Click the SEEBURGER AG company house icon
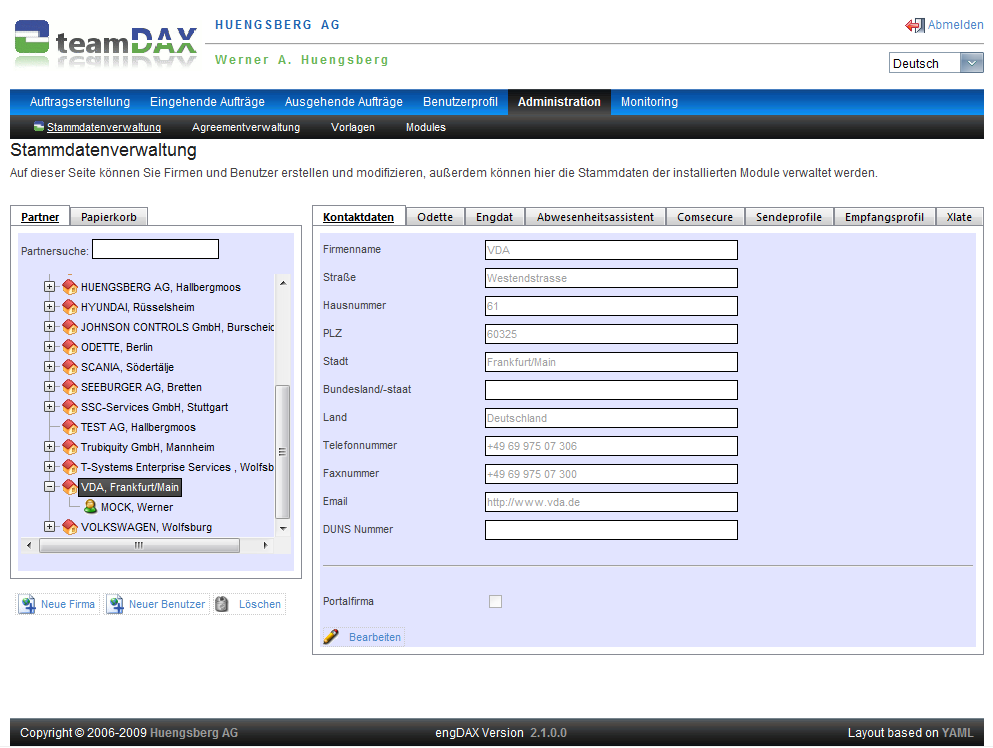 pyautogui.click(x=70, y=387)
